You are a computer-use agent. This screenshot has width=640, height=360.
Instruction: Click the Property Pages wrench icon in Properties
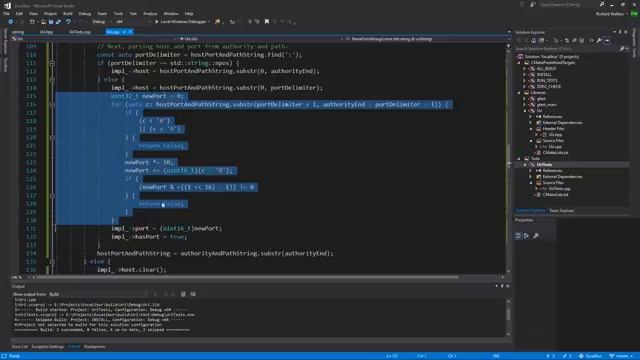click(x=536, y=236)
